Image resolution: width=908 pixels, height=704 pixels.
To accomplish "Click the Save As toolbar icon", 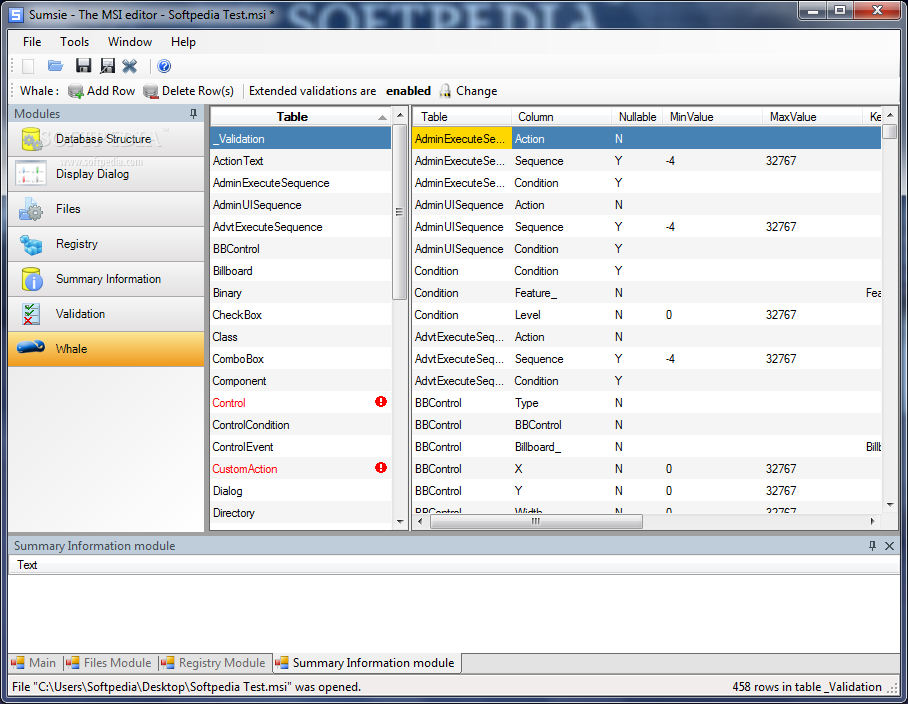I will point(107,66).
